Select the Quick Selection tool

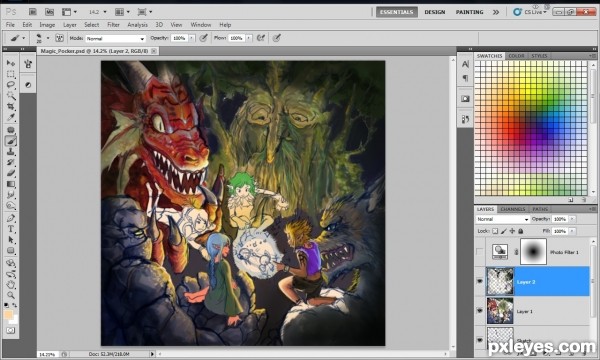click(11, 96)
